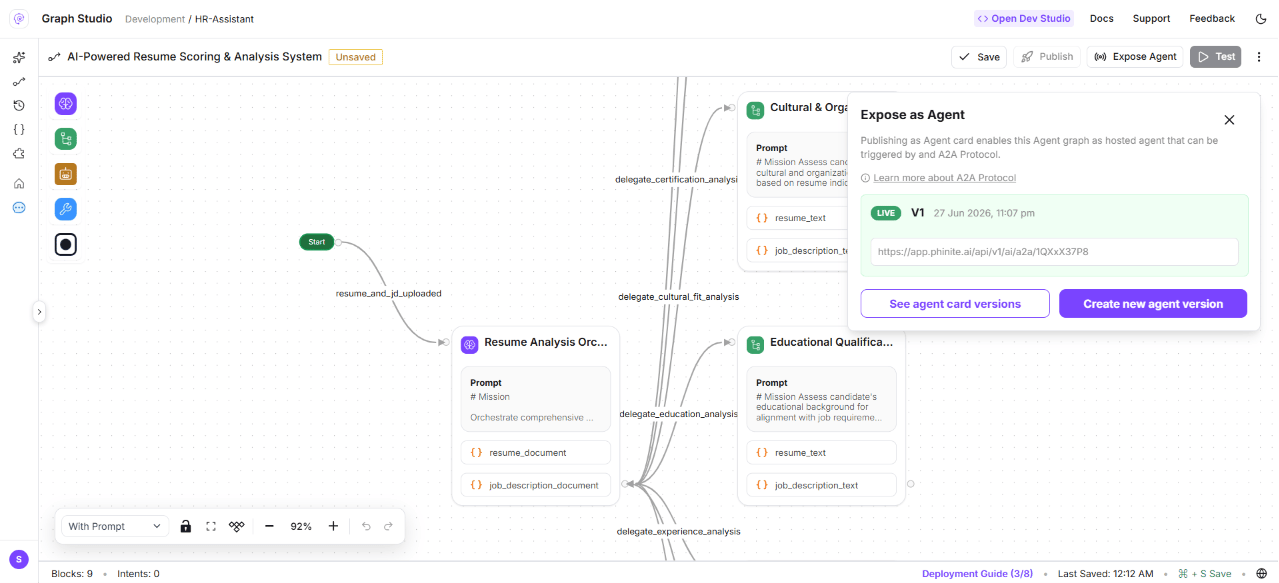Add a green tree router block
The width and height of the screenshot is (1279, 583).
click(x=66, y=139)
